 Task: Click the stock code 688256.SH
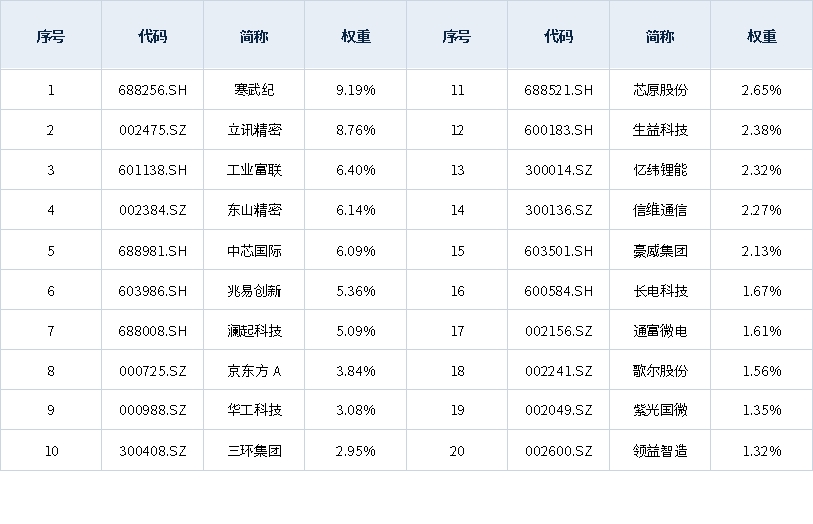pyautogui.click(x=152, y=90)
